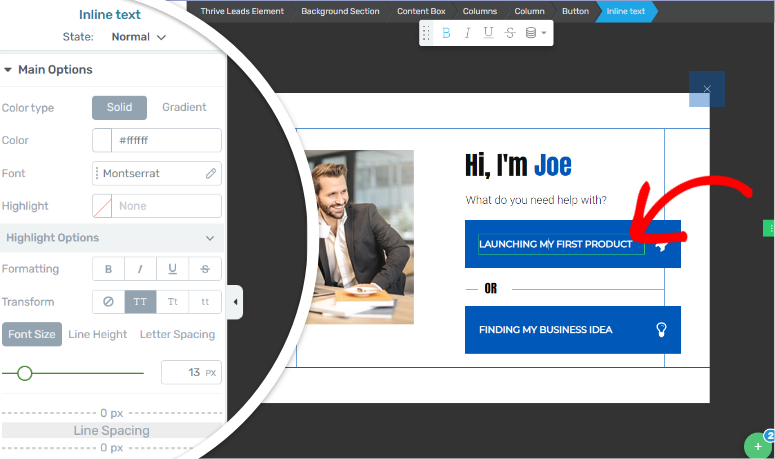Click the photo of smiling man
The width and height of the screenshot is (775, 459).
(359, 237)
